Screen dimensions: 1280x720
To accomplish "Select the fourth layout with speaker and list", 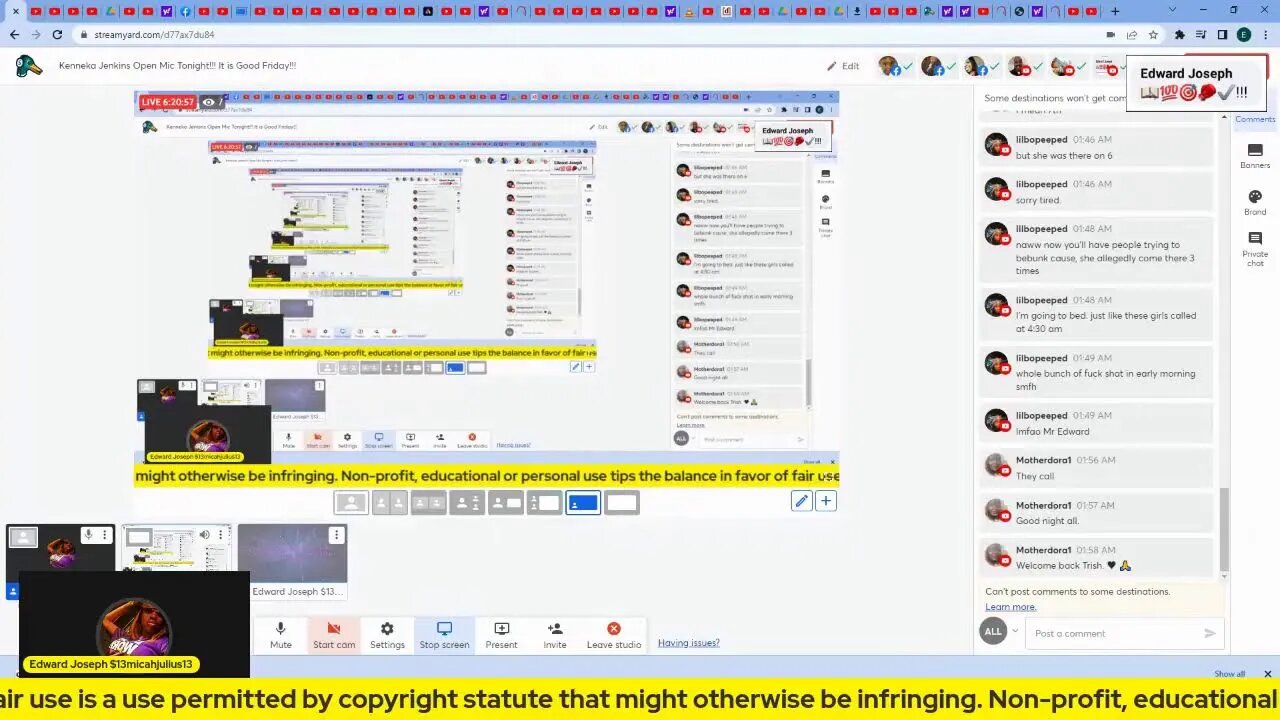I will tap(467, 503).
